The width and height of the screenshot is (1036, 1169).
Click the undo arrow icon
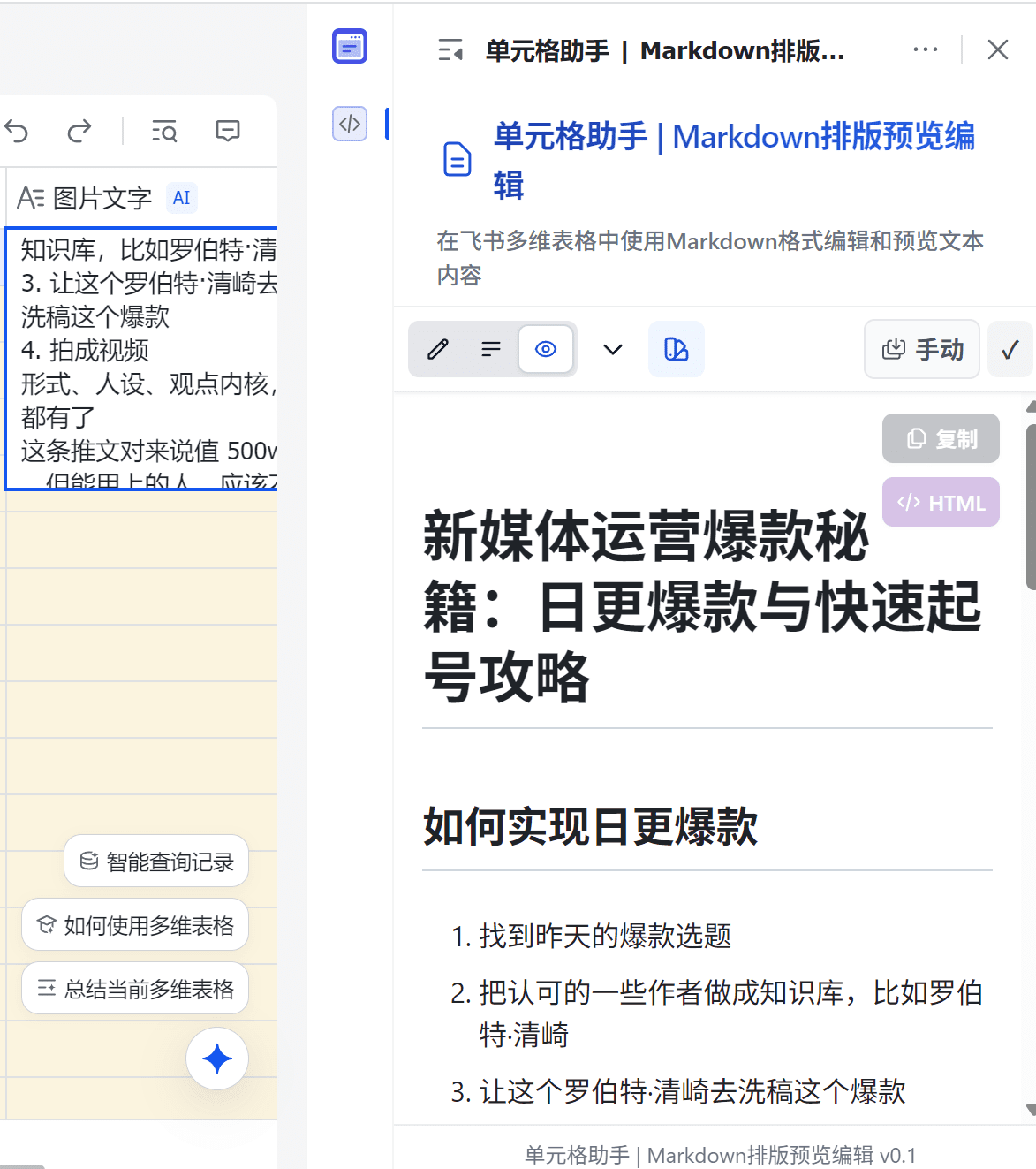pyautogui.click(x=17, y=132)
